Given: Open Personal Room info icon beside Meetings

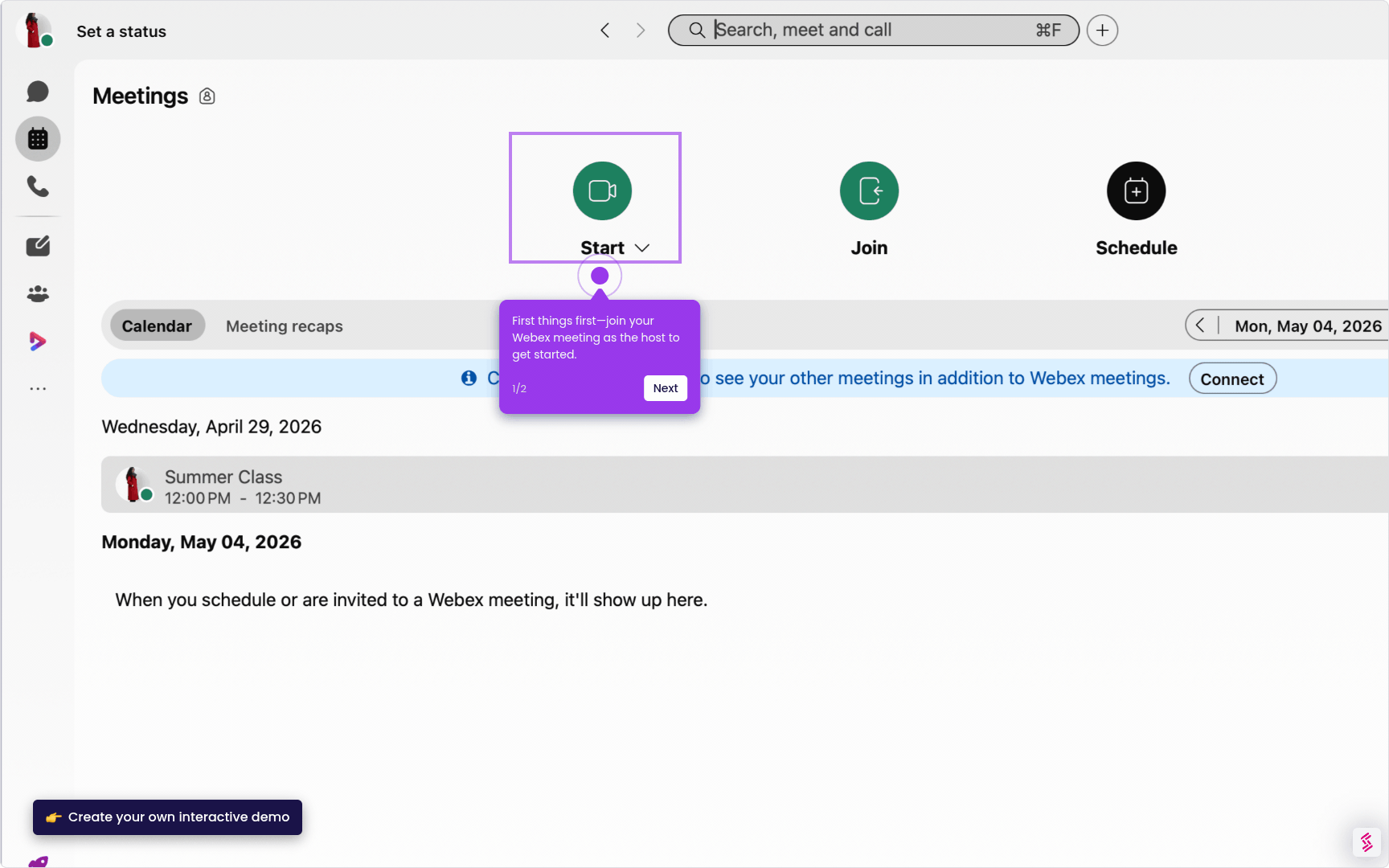Looking at the screenshot, I should pyautogui.click(x=207, y=96).
